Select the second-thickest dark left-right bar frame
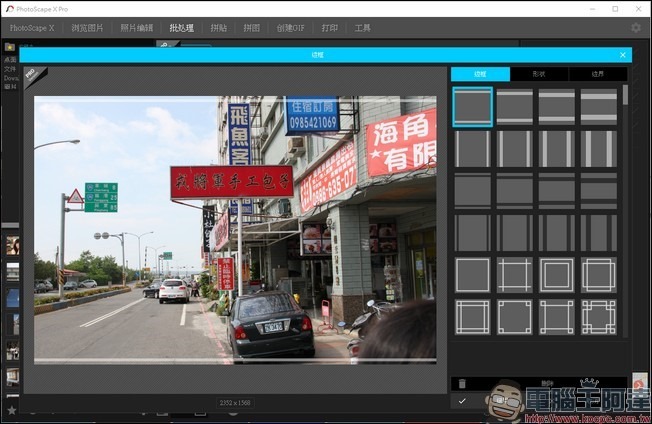 pos(556,233)
